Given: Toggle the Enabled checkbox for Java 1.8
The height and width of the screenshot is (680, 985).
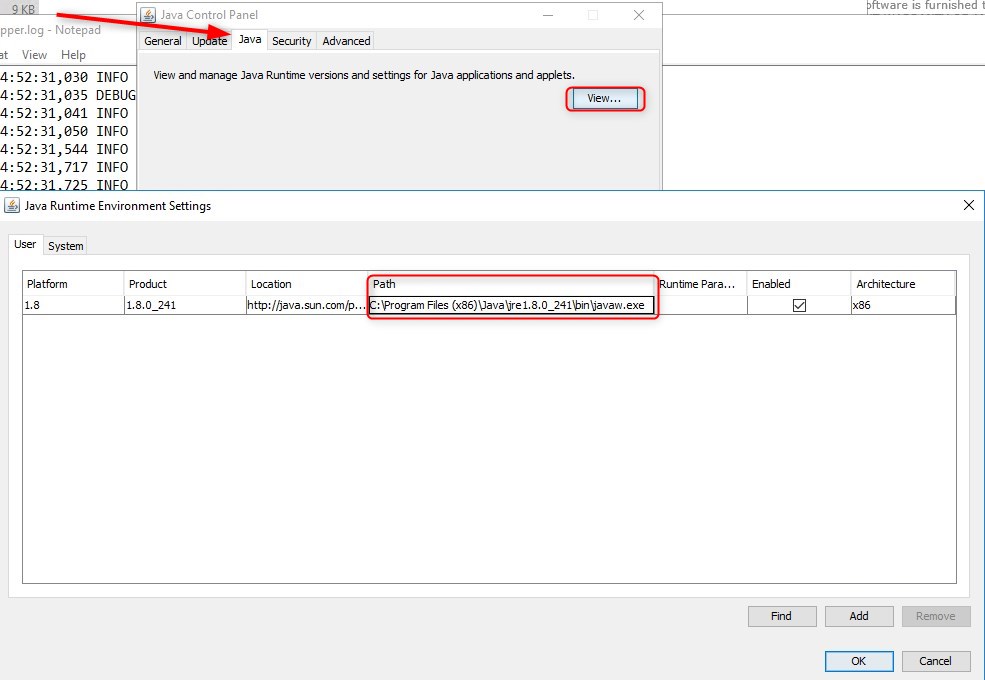Looking at the screenshot, I should 797,305.
